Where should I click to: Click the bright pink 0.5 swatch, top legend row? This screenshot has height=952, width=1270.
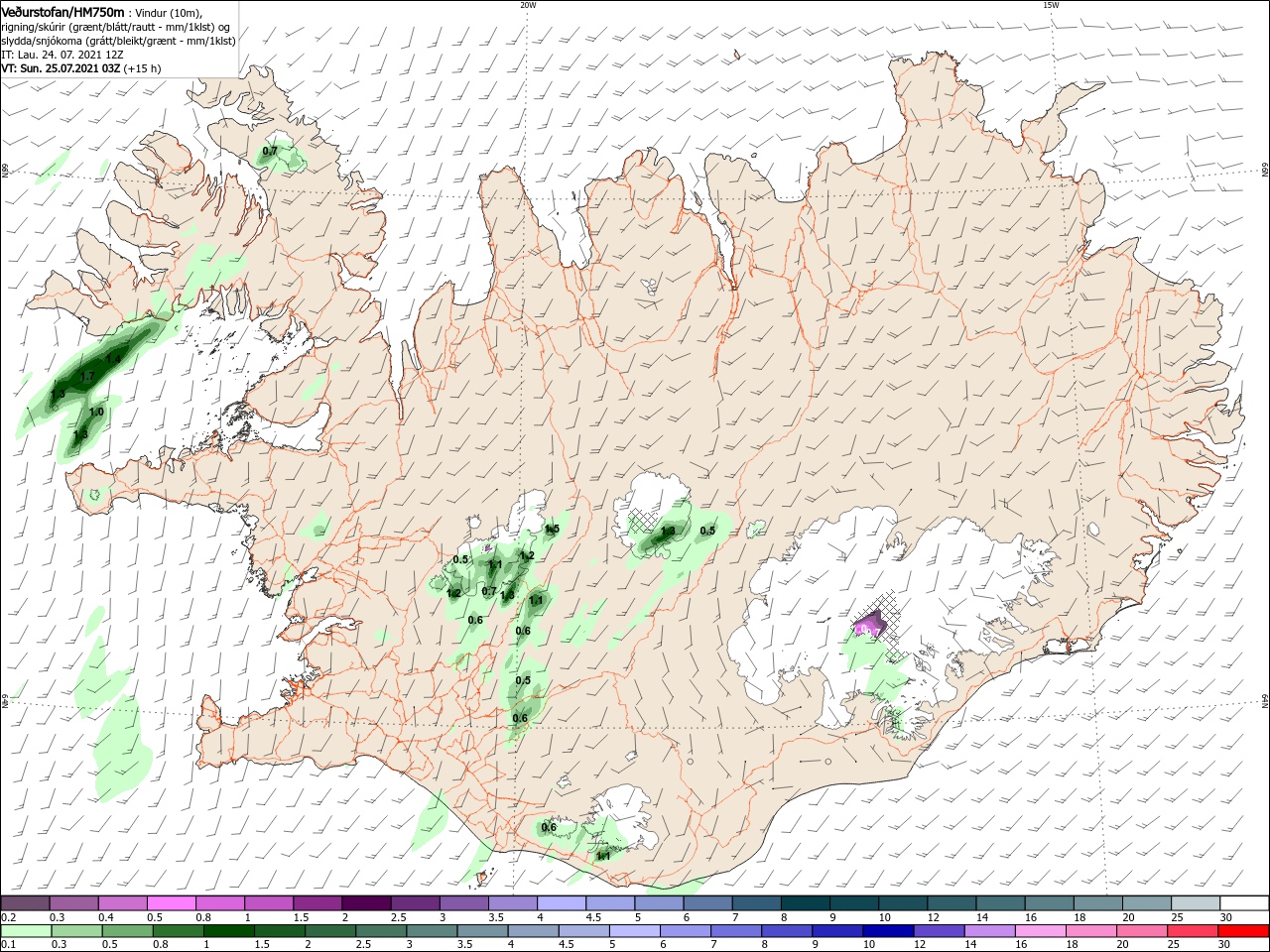[x=171, y=903]
